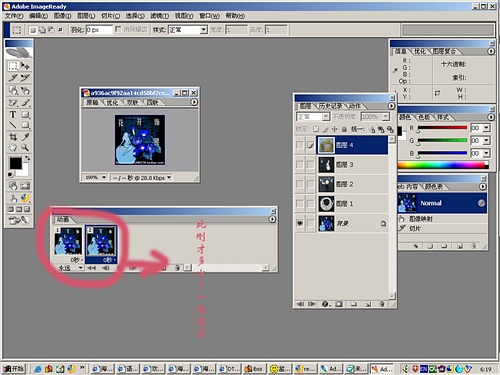Open the download speed Kbps dropdown

click(x=169, y=177)
